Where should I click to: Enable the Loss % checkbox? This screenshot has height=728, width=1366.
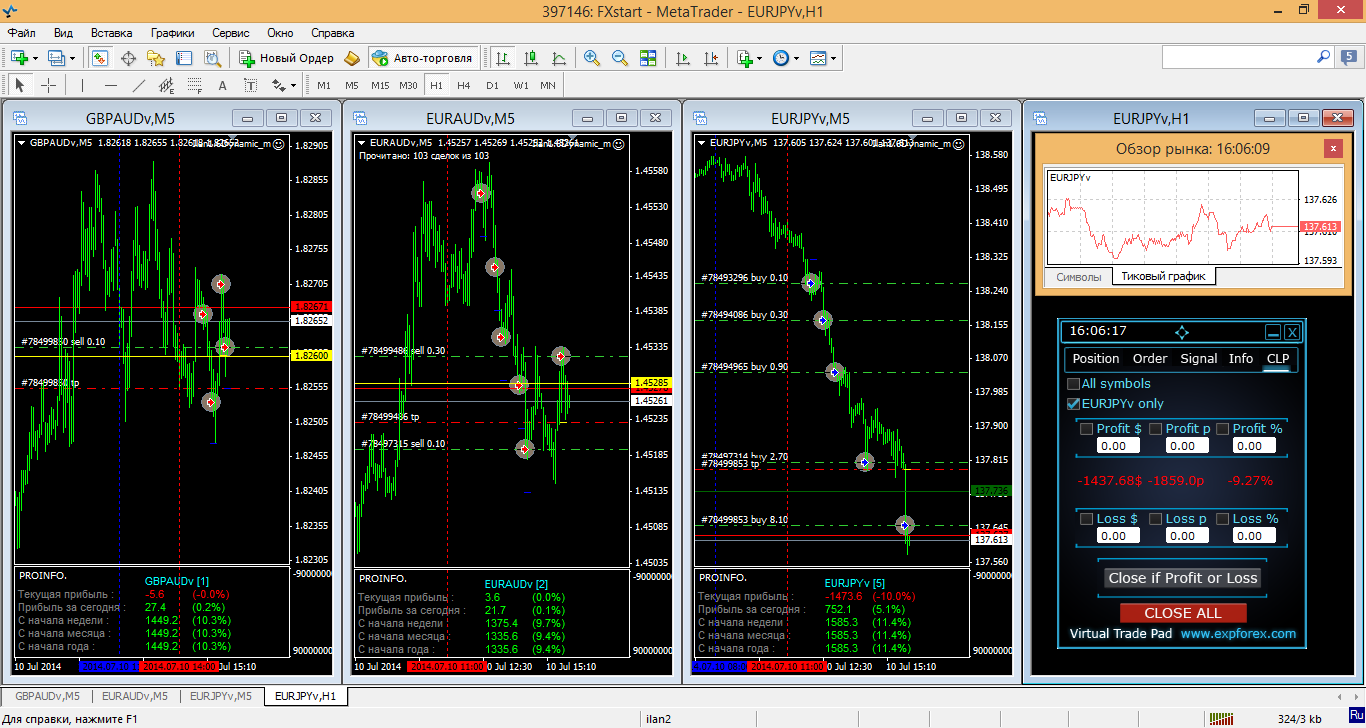pos(1222,519)
